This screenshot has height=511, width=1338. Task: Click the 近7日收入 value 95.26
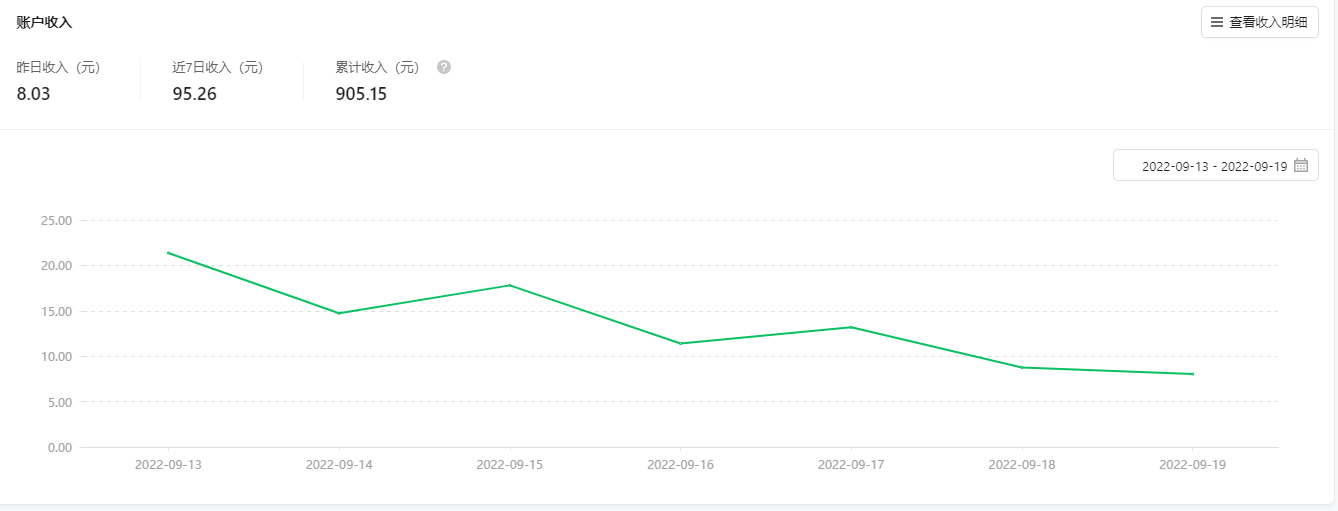(x=195, y=95)
